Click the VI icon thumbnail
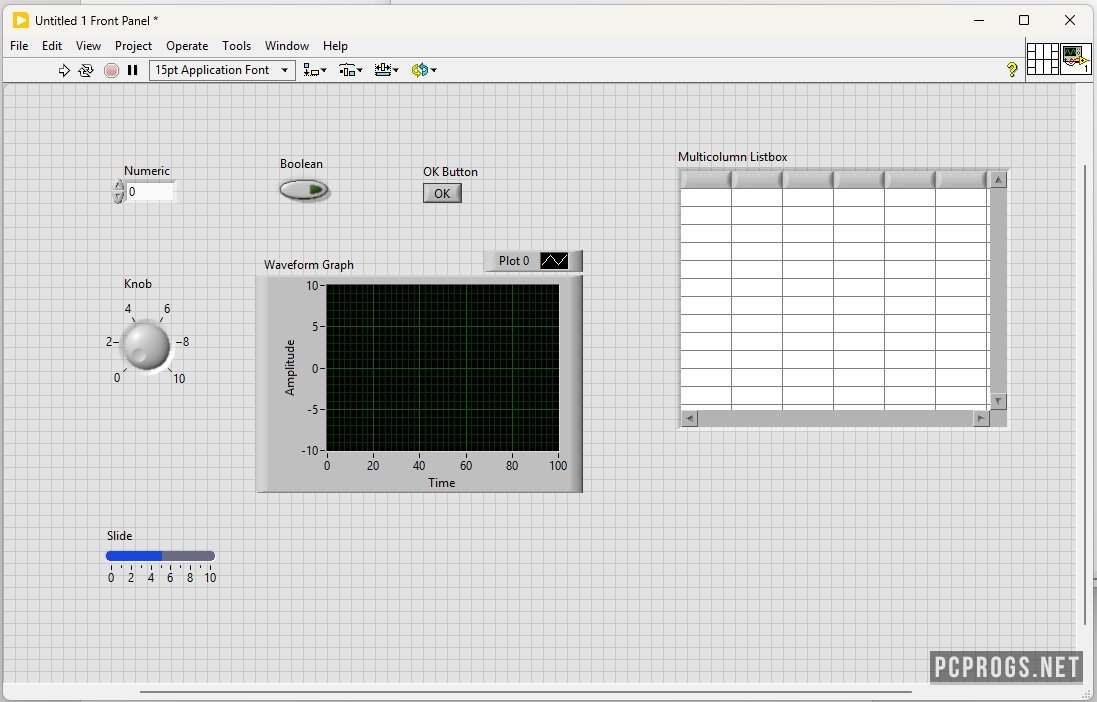Screen dimensions: 1097x702 point(1075,59)
